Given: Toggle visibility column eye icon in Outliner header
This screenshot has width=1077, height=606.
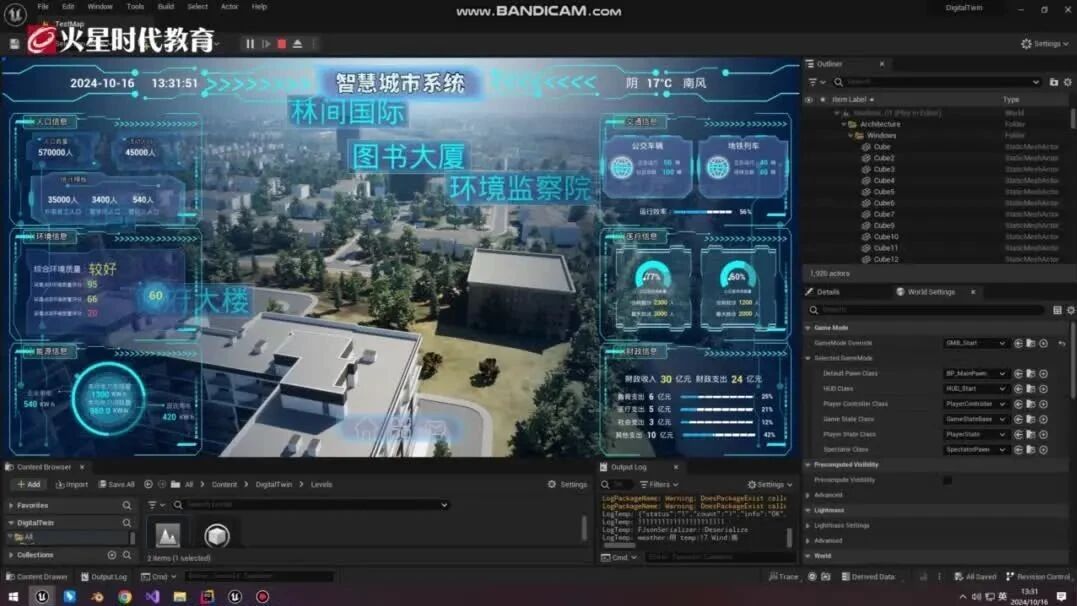Looking at the screenshot, I should [809, 100].
